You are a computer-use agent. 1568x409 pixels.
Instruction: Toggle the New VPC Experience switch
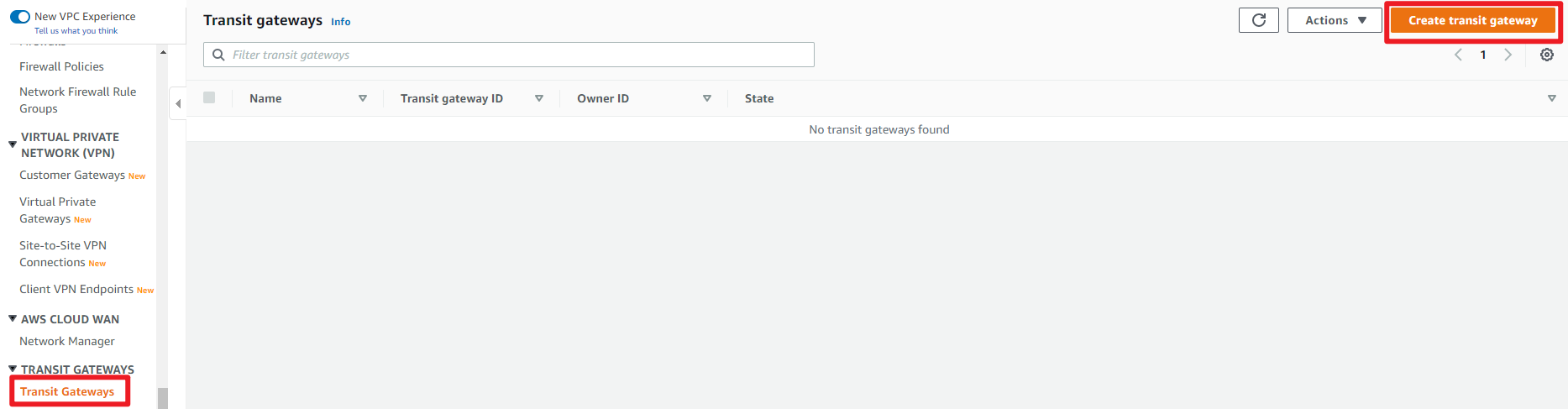[x=20, y=16]
